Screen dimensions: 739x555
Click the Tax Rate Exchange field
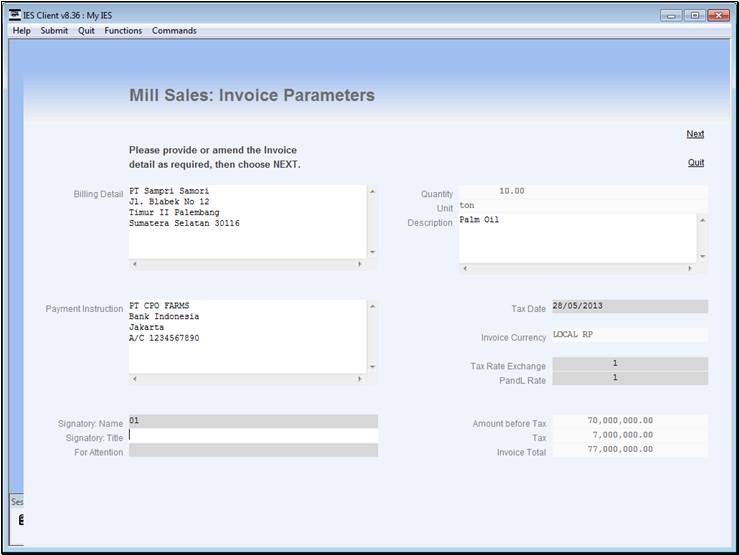pos(630,364)
